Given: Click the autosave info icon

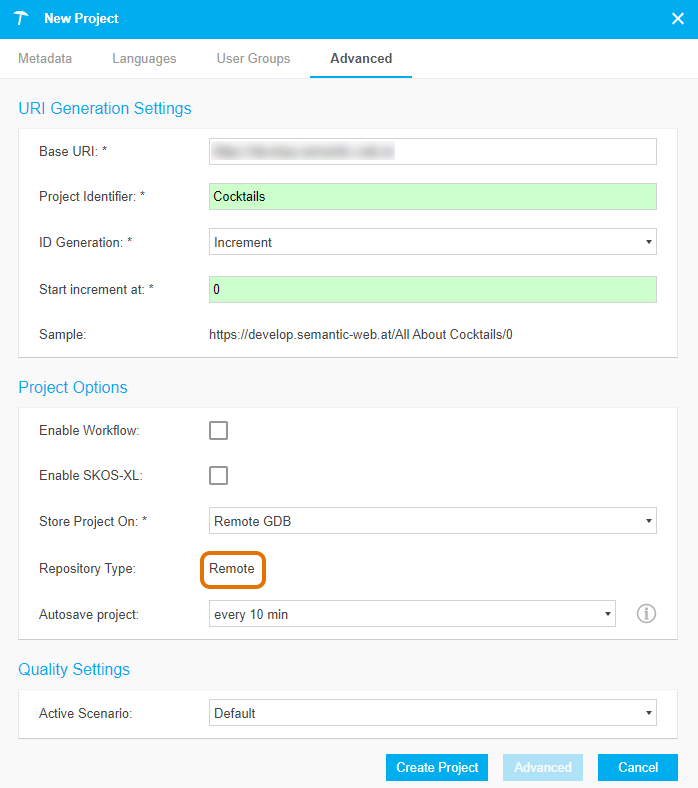Looking at the screenshot, I should click(x=646, y=613).
